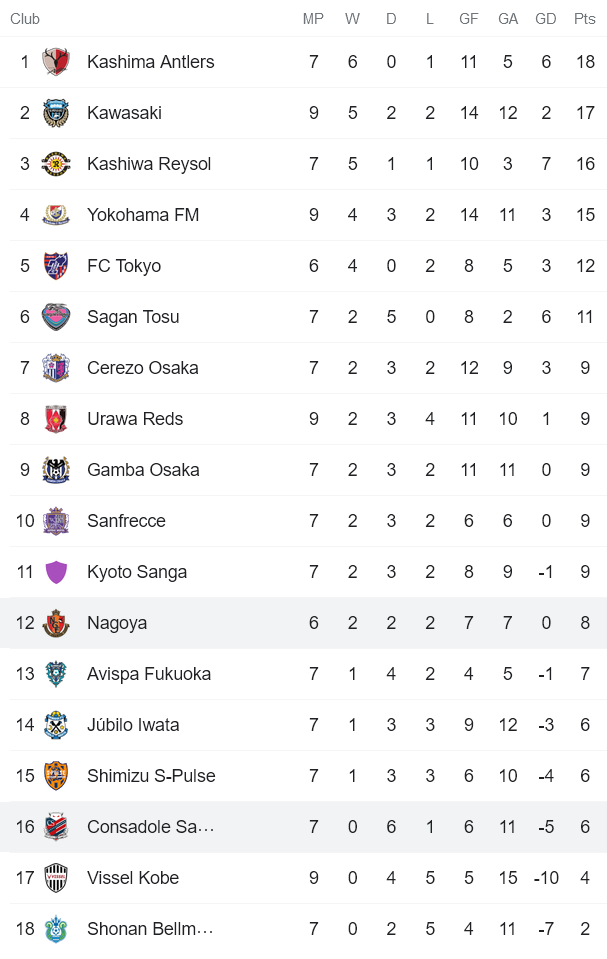Select the Kawasaki team badge
The image size is (607, 959).
[x=57, y=112]
